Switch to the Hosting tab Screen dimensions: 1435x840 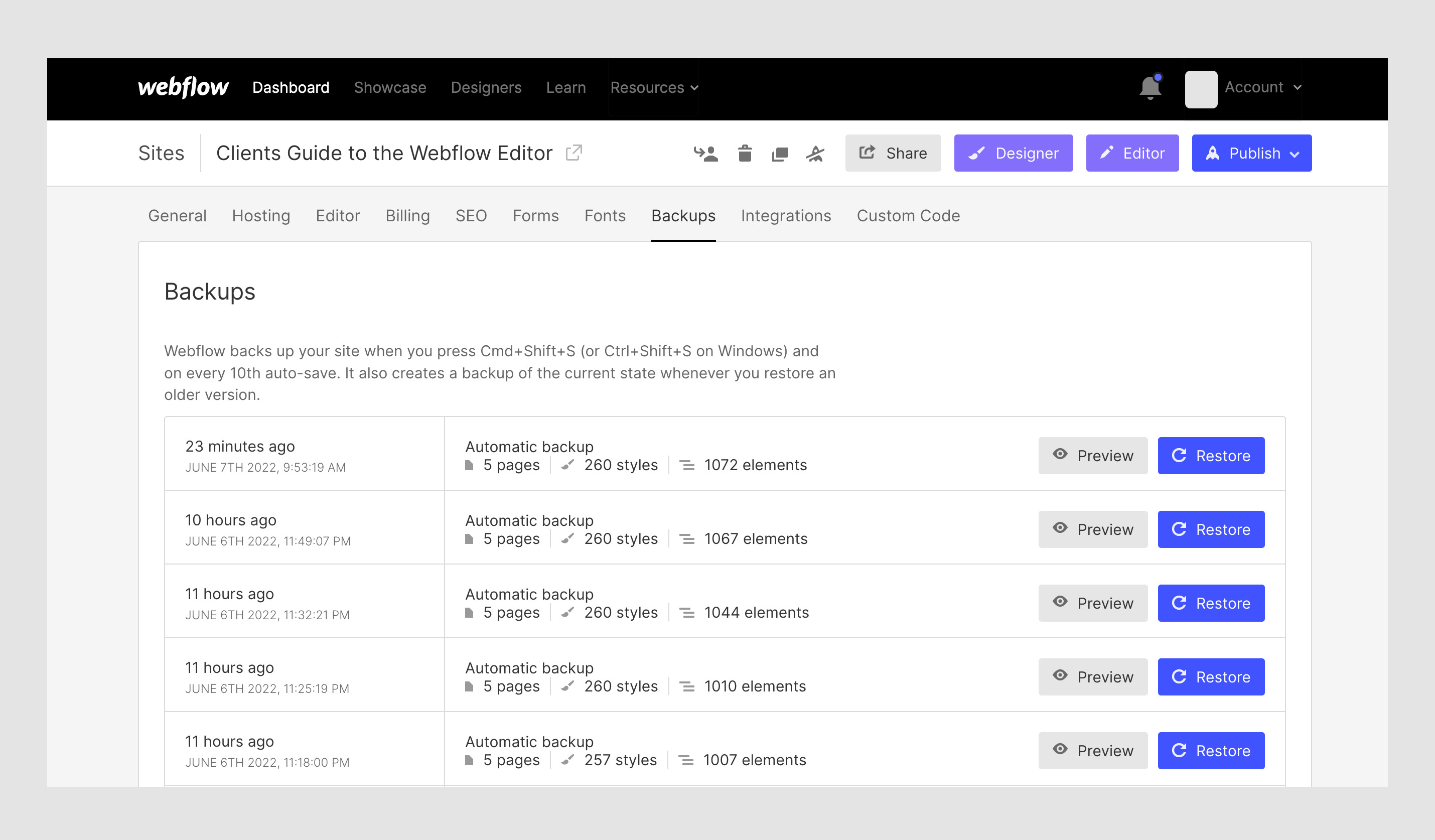[x=261, y=216]
